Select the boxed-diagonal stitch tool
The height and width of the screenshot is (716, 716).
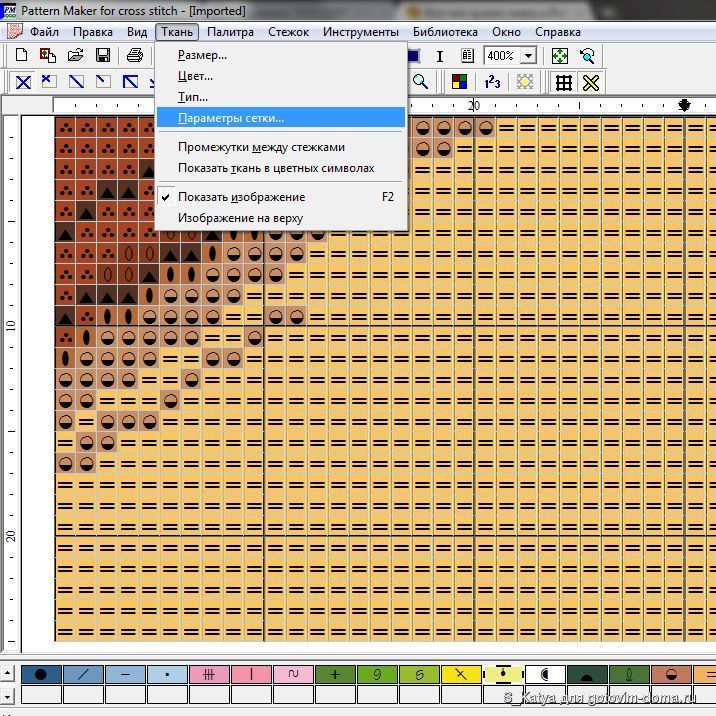tap(130, 82)
